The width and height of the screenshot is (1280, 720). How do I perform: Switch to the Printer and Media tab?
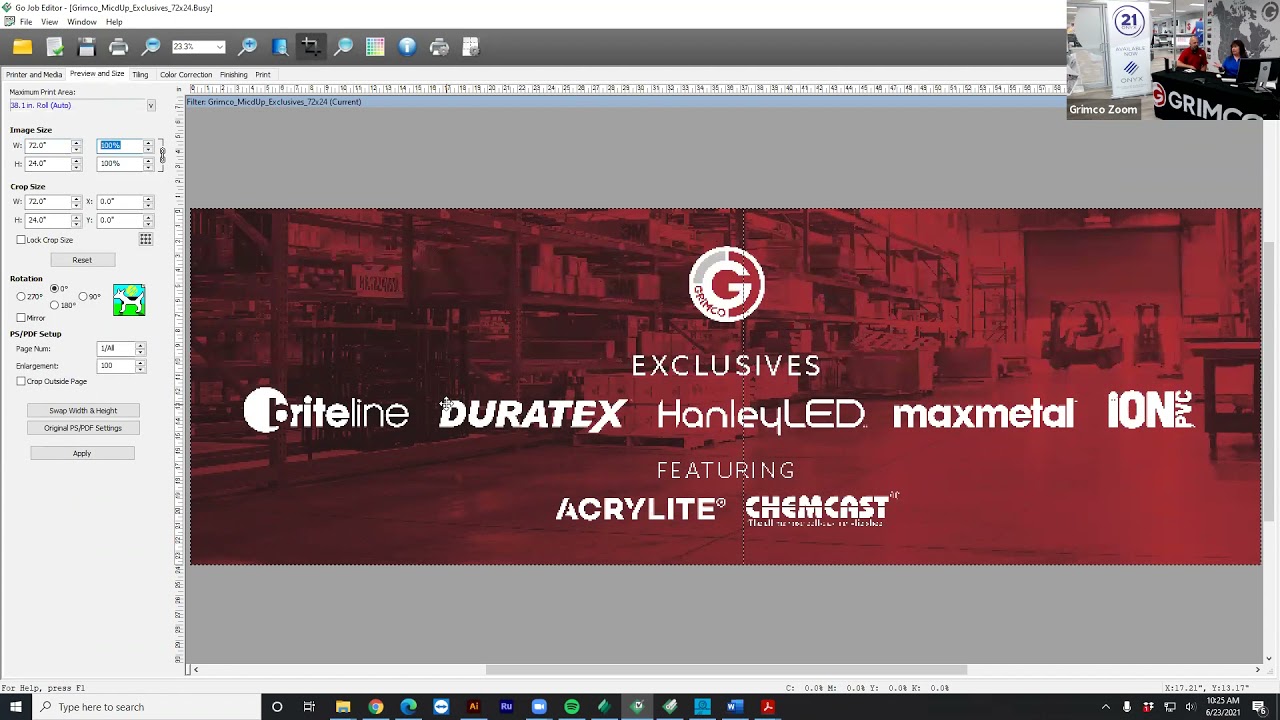[34, 74]
